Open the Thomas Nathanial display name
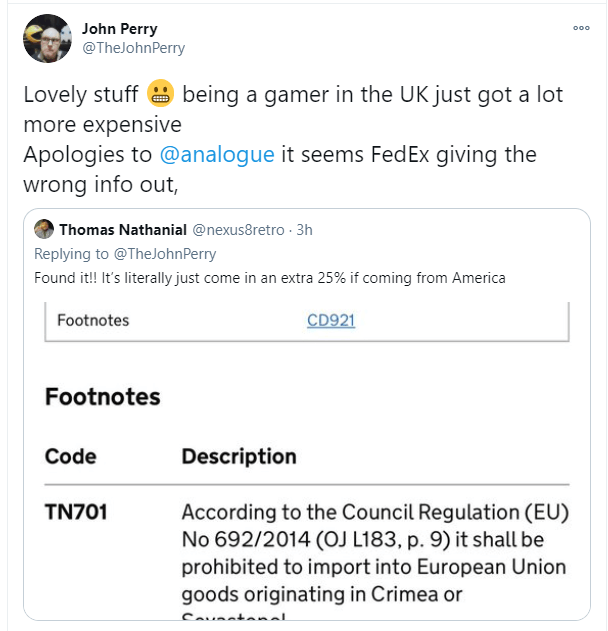Viewport: 608px width, 631px height. [123, 230]
